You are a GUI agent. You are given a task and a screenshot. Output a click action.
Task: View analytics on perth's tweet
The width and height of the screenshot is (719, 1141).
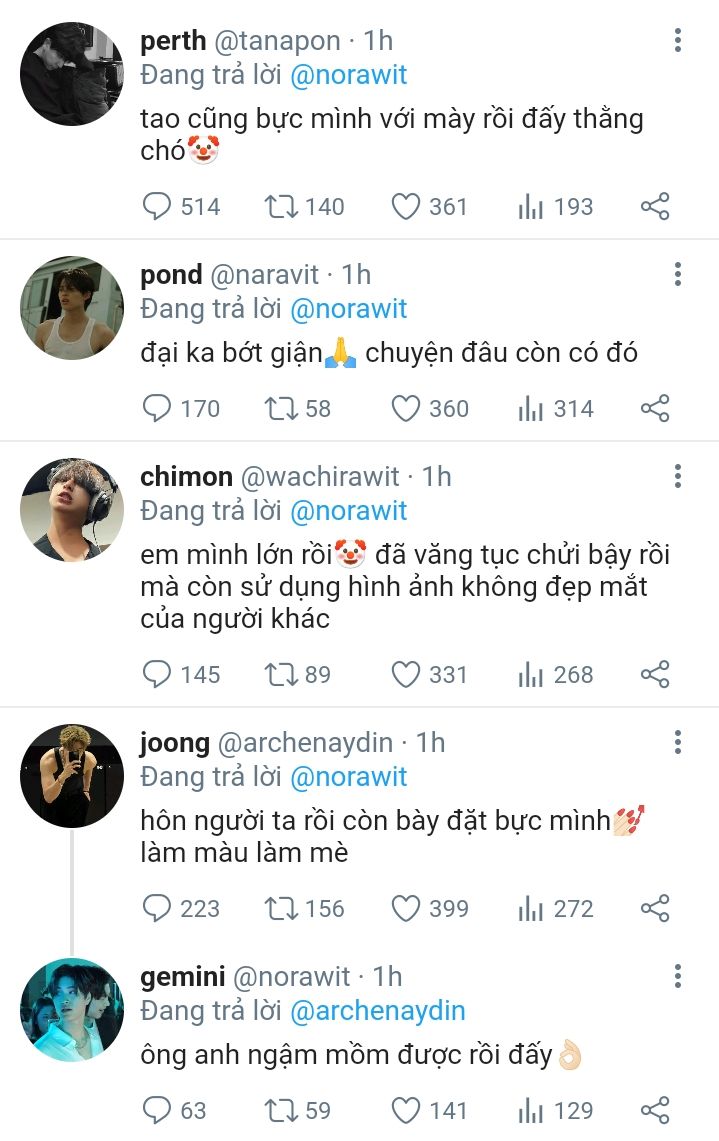coord(531,207)
